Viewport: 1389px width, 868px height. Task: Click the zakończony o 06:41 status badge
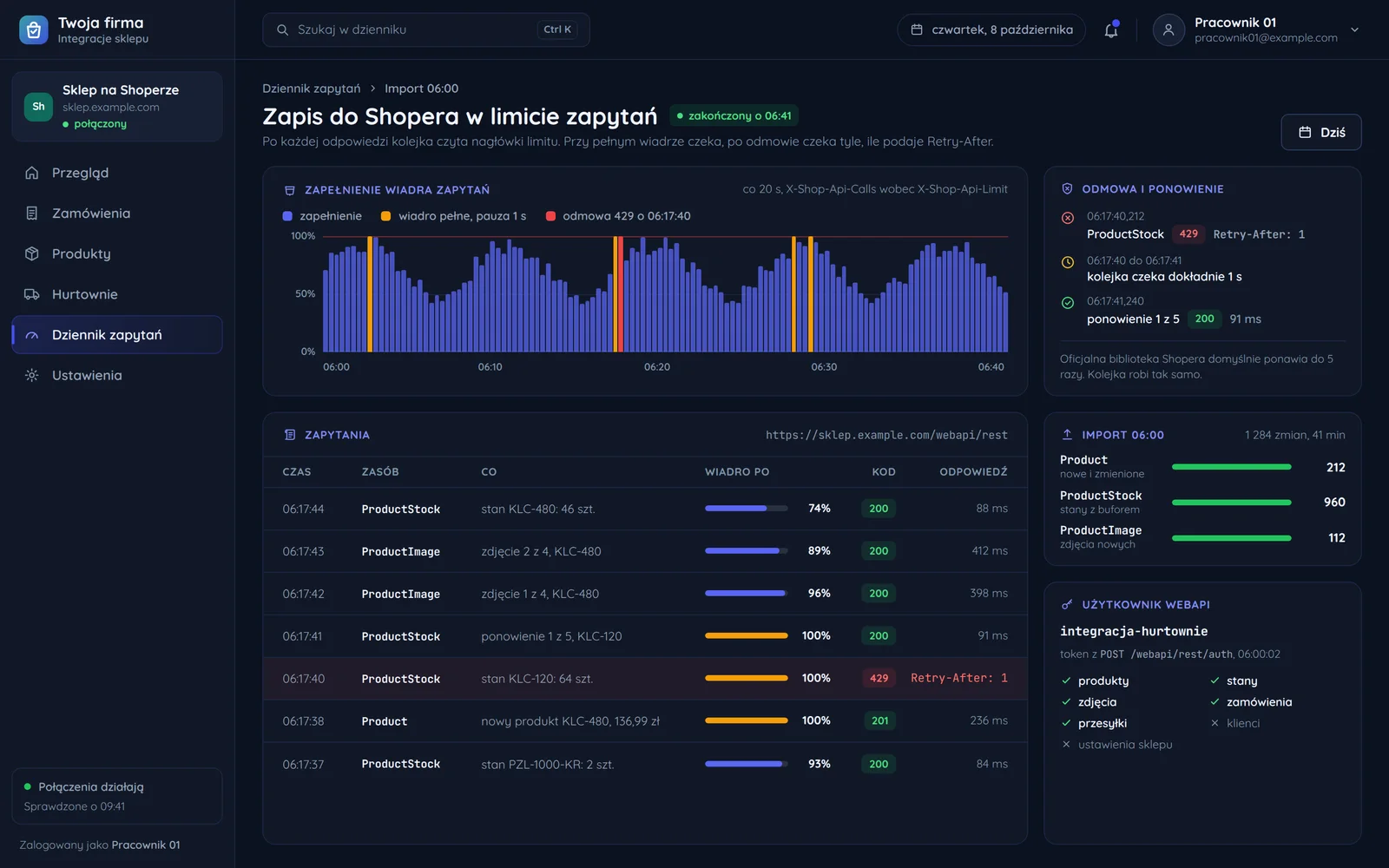pyautogui.click(x=734, y=115)
